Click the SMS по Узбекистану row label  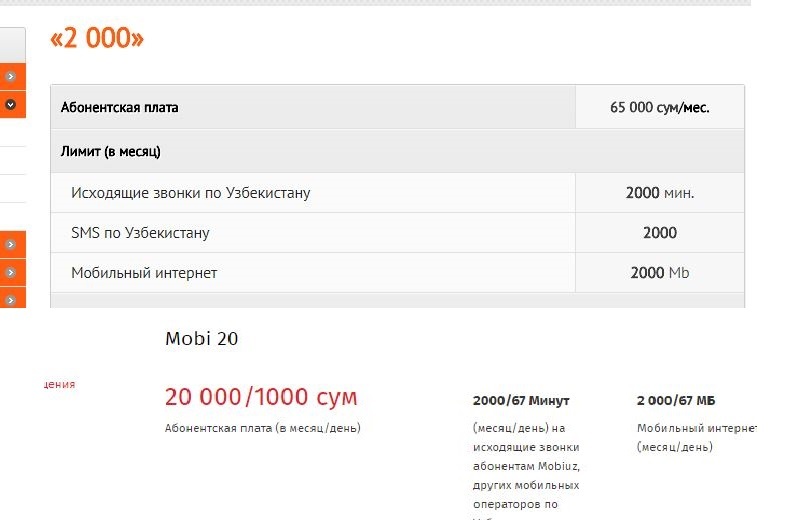click(140, 233)
